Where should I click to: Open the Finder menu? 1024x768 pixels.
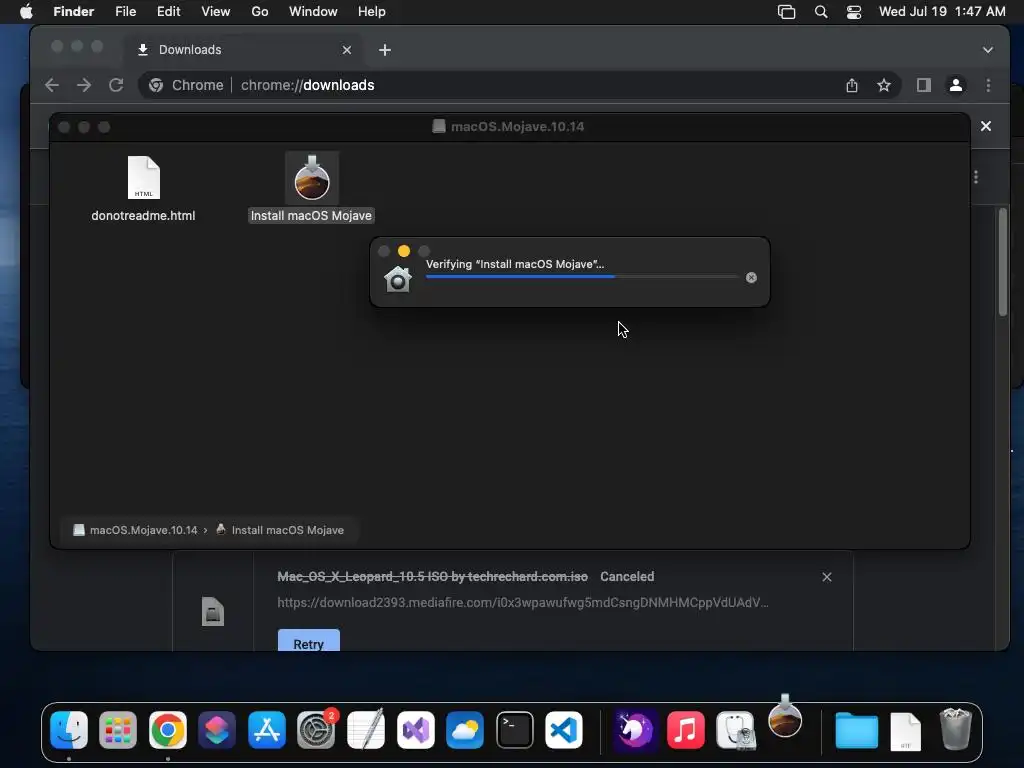tap(73, 12)
